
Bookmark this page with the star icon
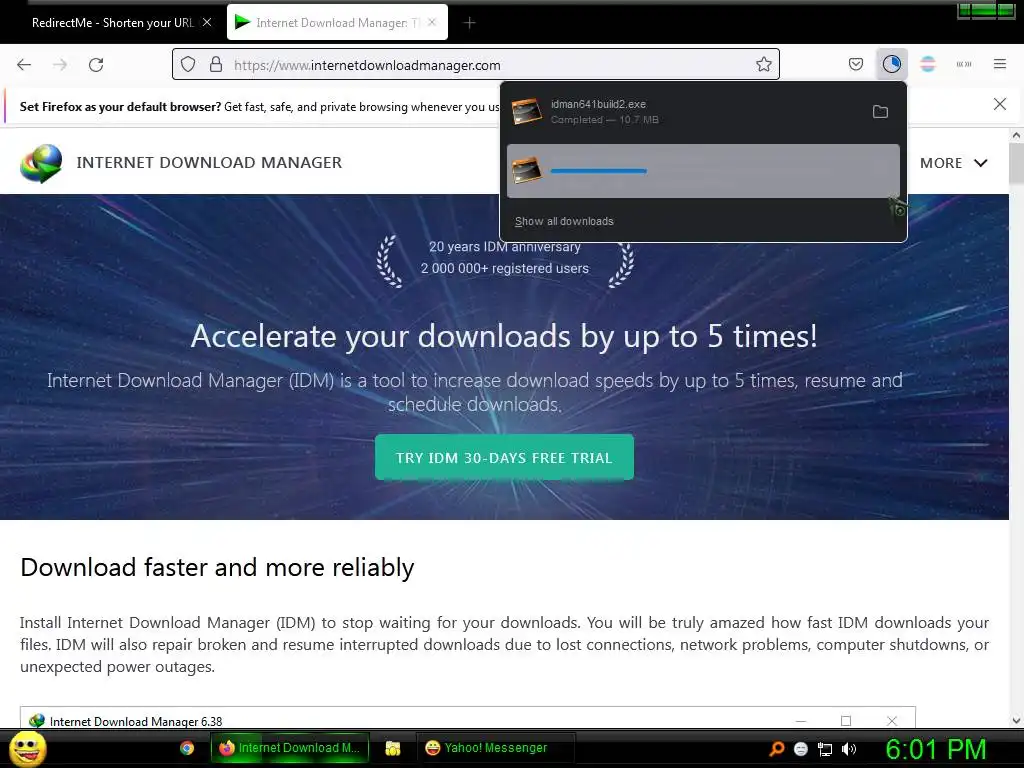tap(763, 65)
